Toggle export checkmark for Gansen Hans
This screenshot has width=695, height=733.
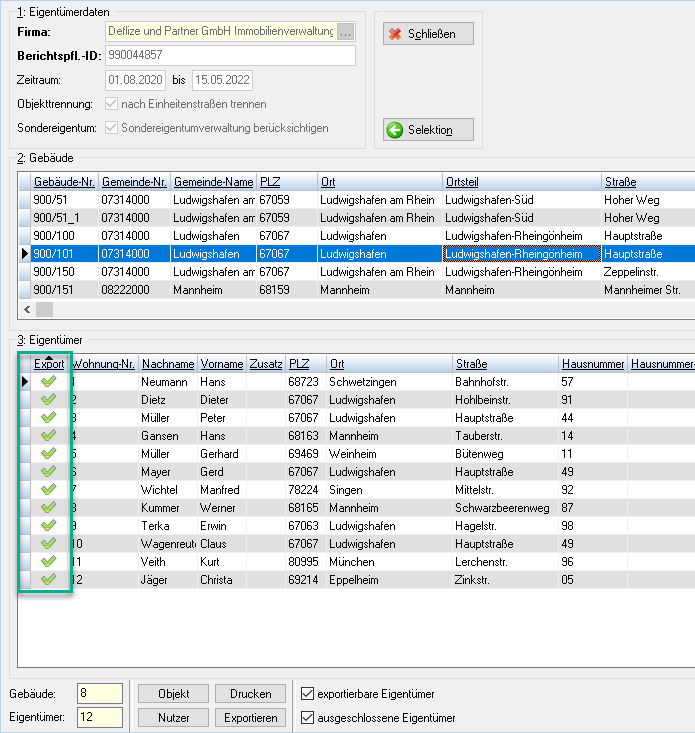click(49, 435)
